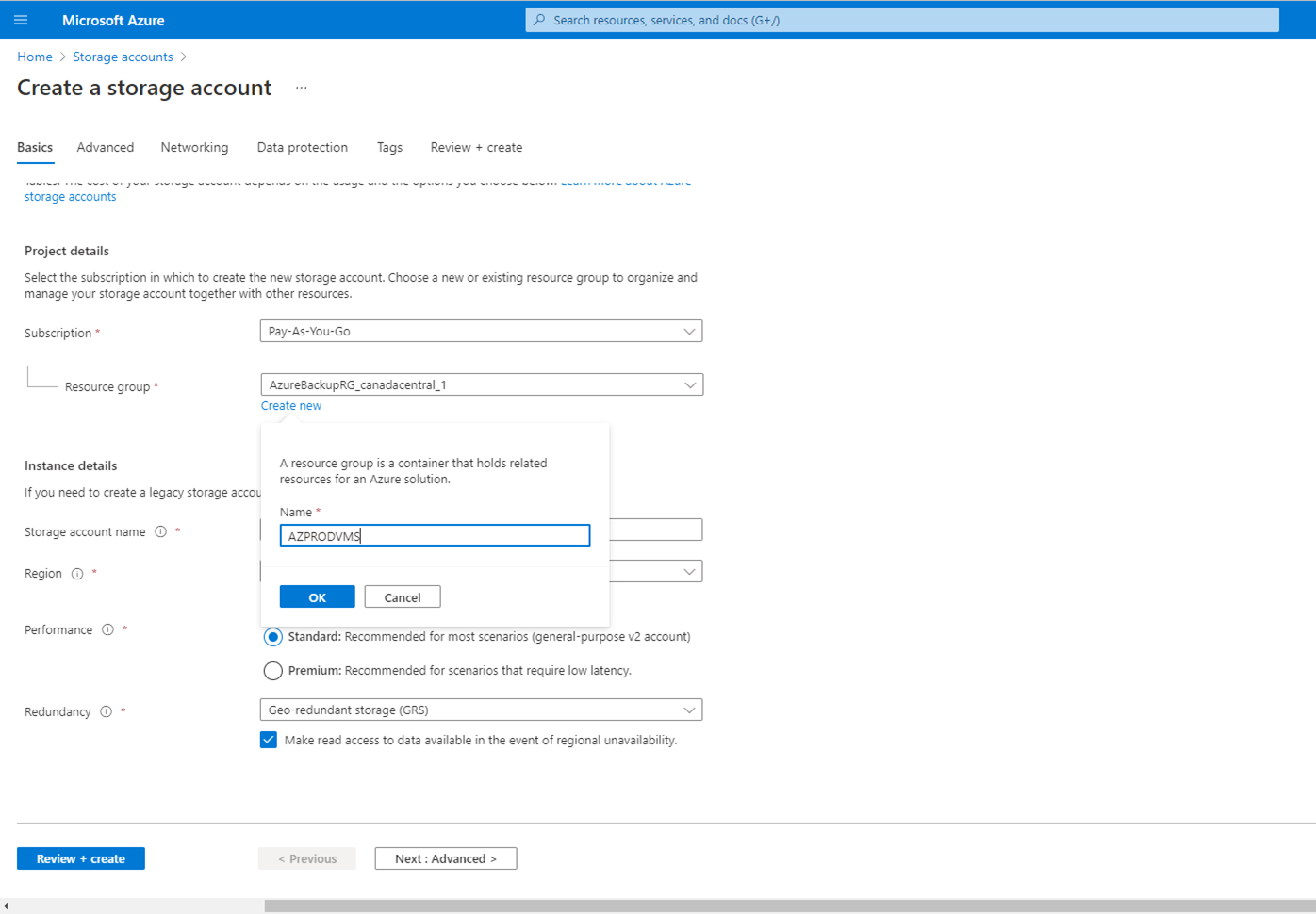The image size is (1316, 914).
Task: Cancel the new resource group popup
Action: 403,596
